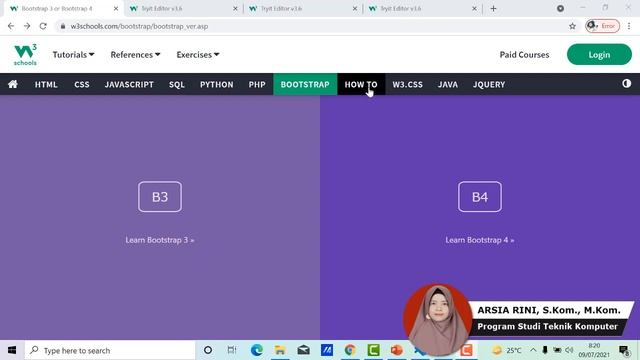Open PowerPoint from the taskbar
Image resolution: width=640 pixels, height=360 pixels.
pyautogui.click(x=396, y=350)
